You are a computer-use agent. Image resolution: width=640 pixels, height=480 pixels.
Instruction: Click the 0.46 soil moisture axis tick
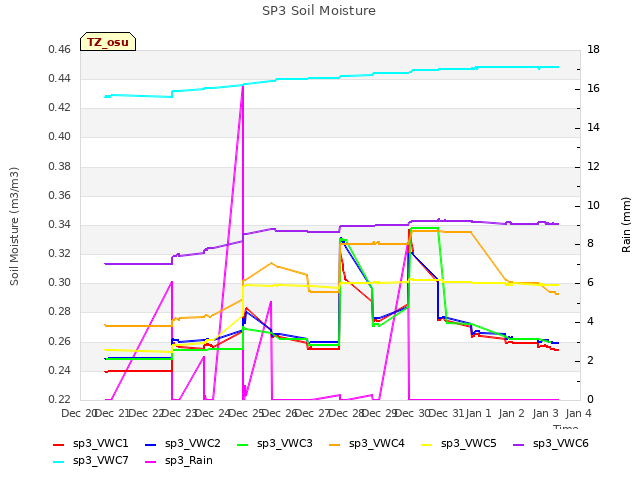pyautogui.click(x=59, y=49)
